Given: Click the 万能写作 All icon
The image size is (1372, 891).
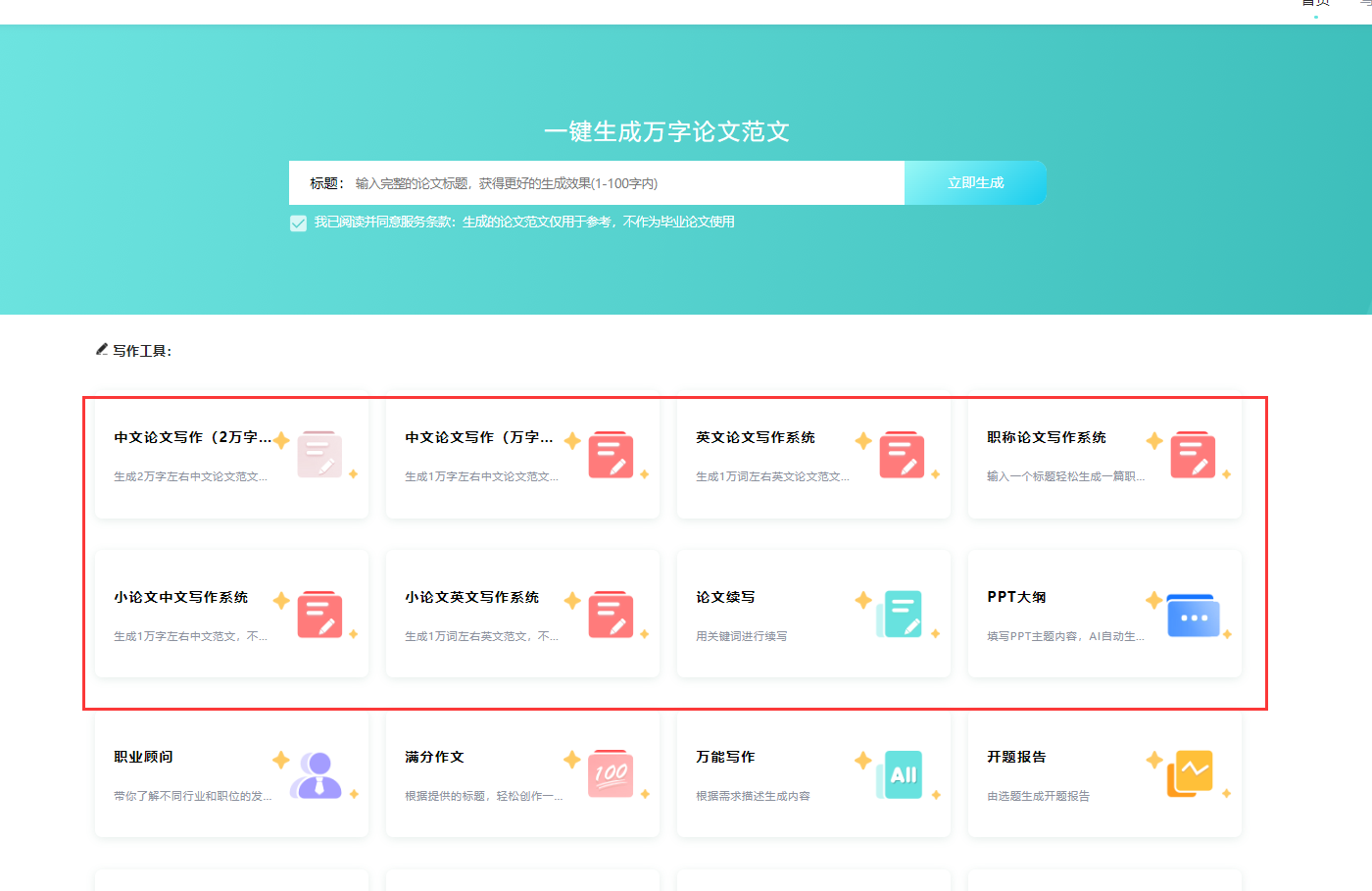Looking at the screenshot, I should coord(900,774).
